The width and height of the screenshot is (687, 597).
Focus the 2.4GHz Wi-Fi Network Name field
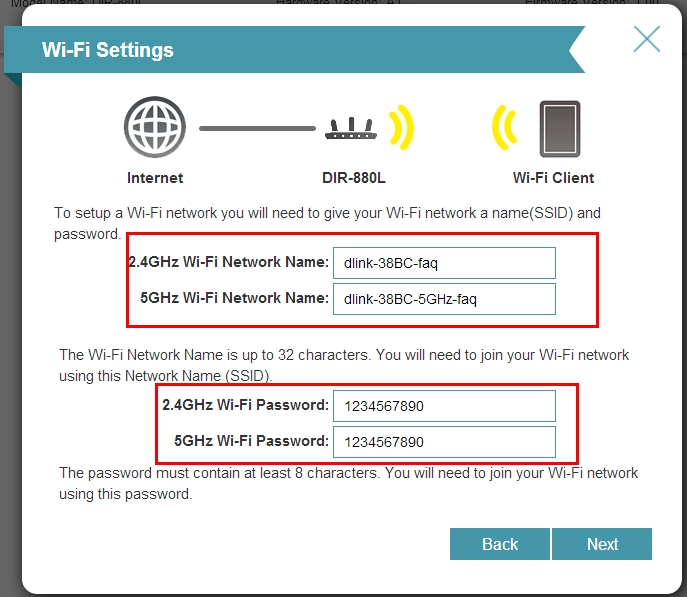click(x=443, y=263)
